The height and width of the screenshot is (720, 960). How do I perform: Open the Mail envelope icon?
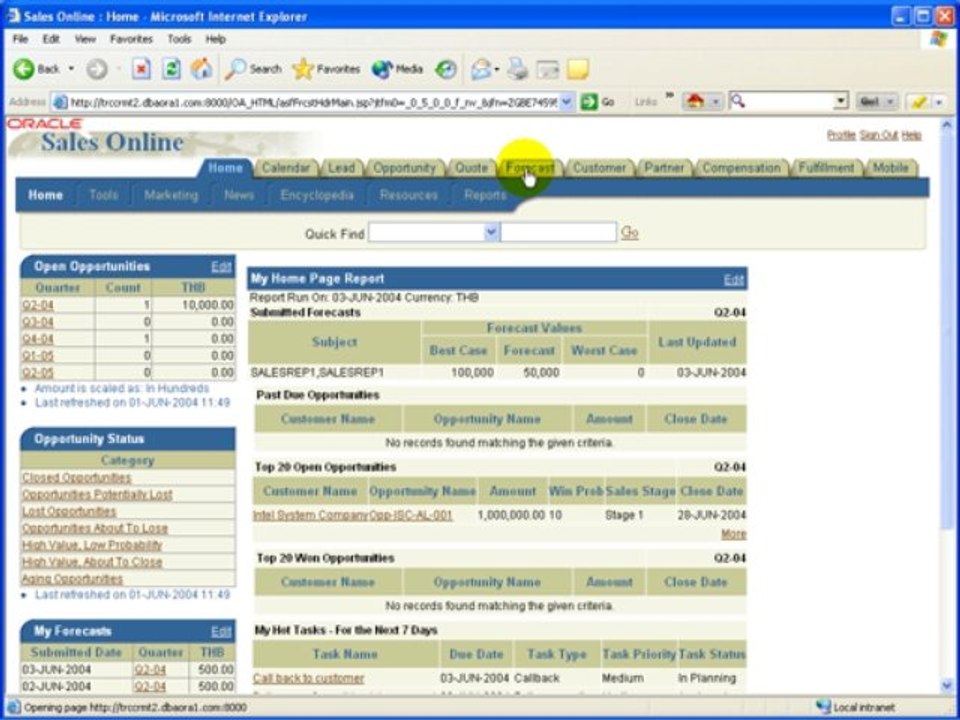481,69
